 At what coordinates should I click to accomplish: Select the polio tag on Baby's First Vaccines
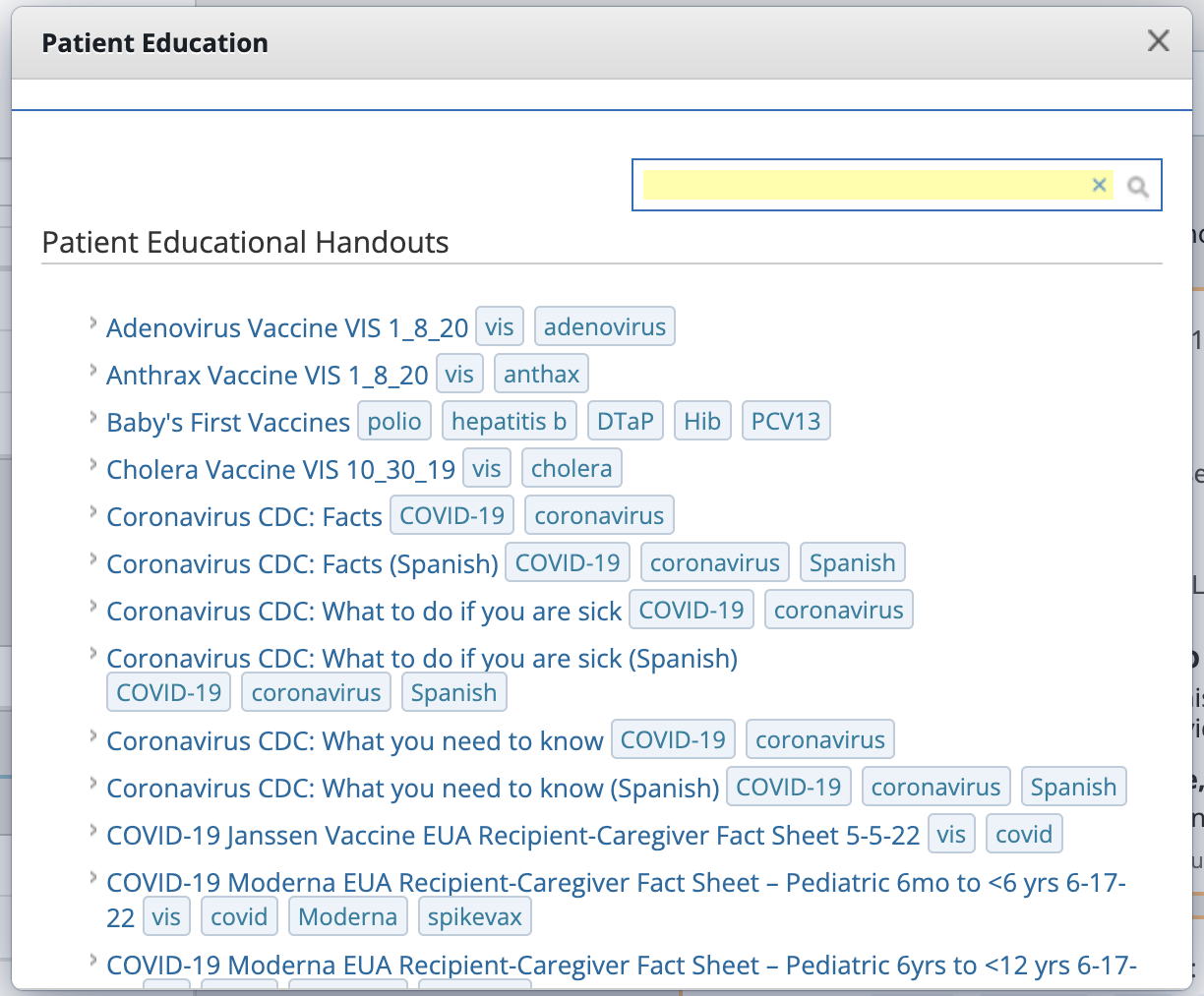click(x=393, y=420)
